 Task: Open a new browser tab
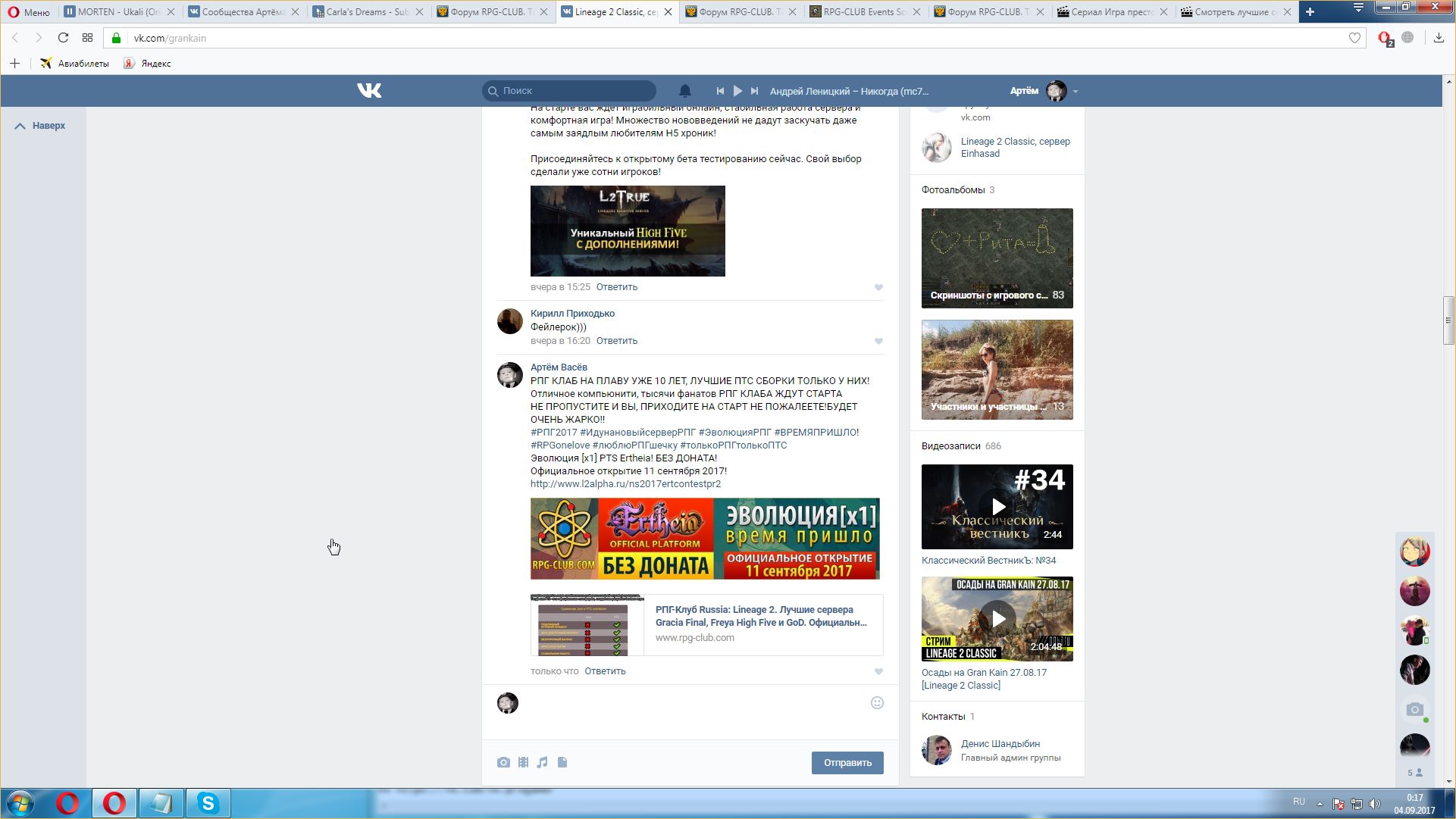(x=1310, y=11)
